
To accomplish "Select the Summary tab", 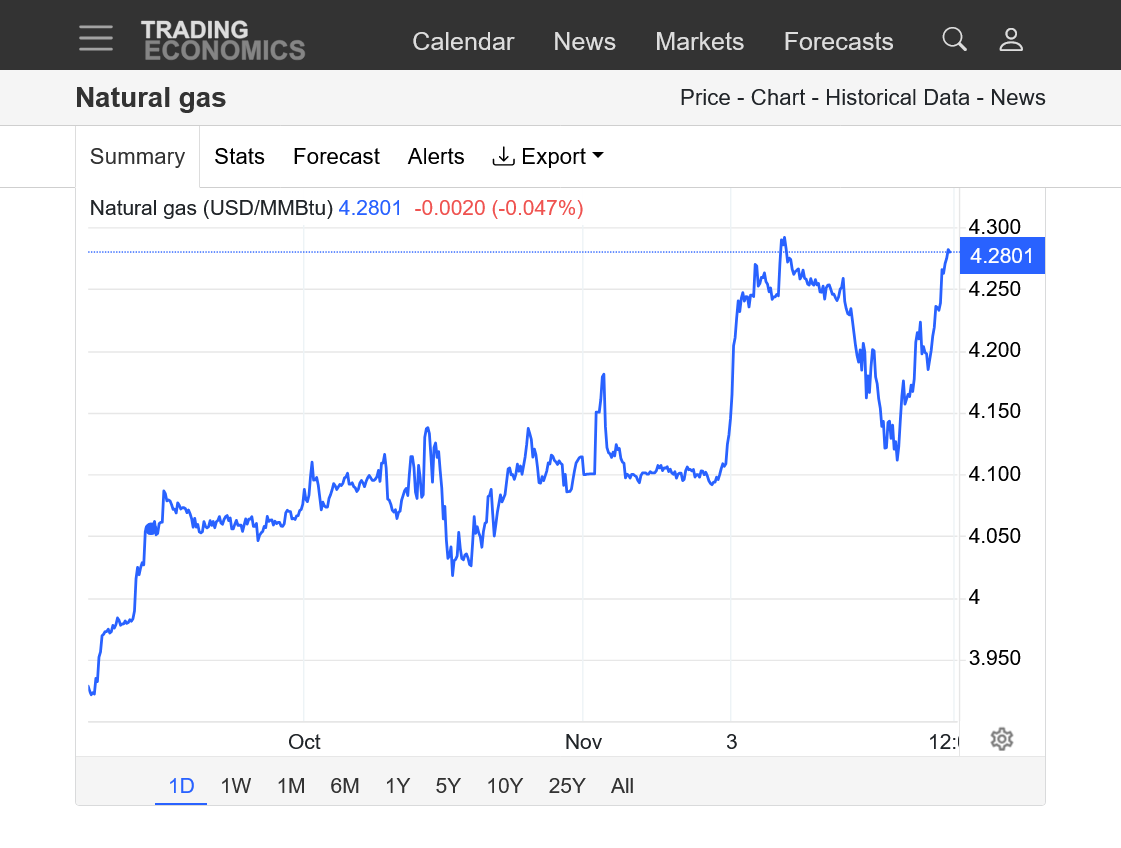I will 137,157.
